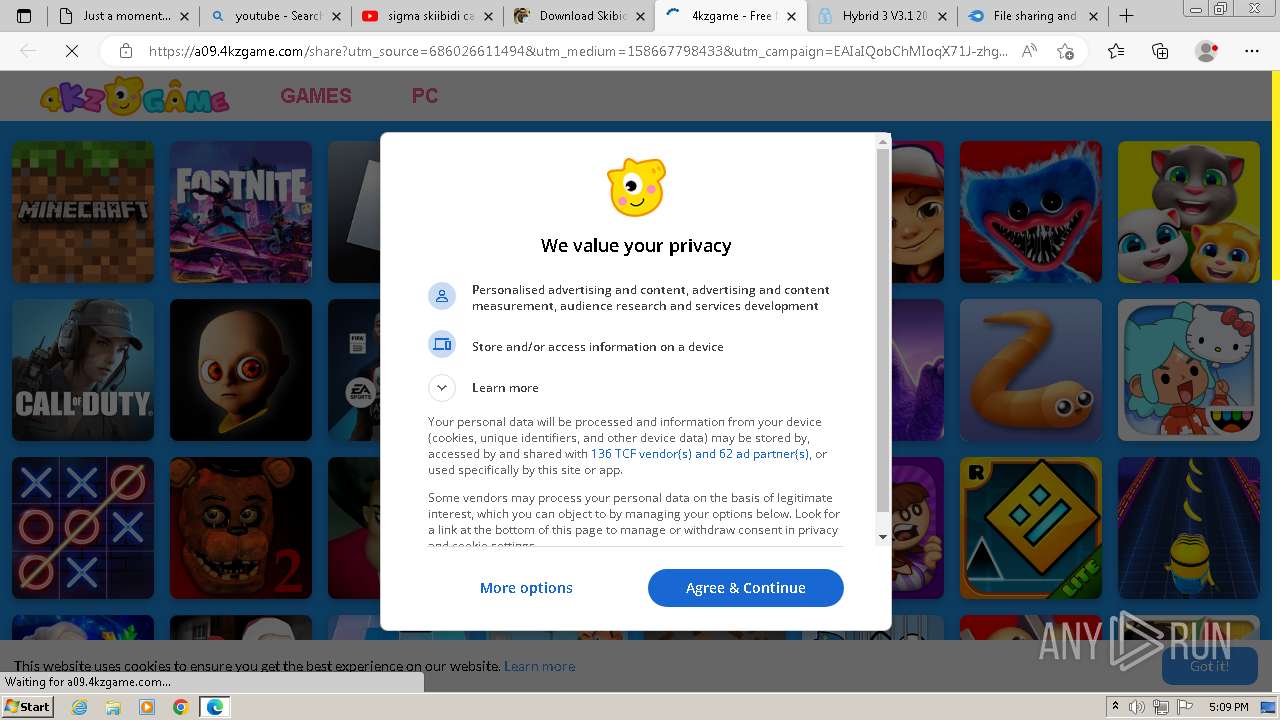Open Edge Settings and more menu
This screenshot has width=1280, height=720.
tap(1252, 51)
